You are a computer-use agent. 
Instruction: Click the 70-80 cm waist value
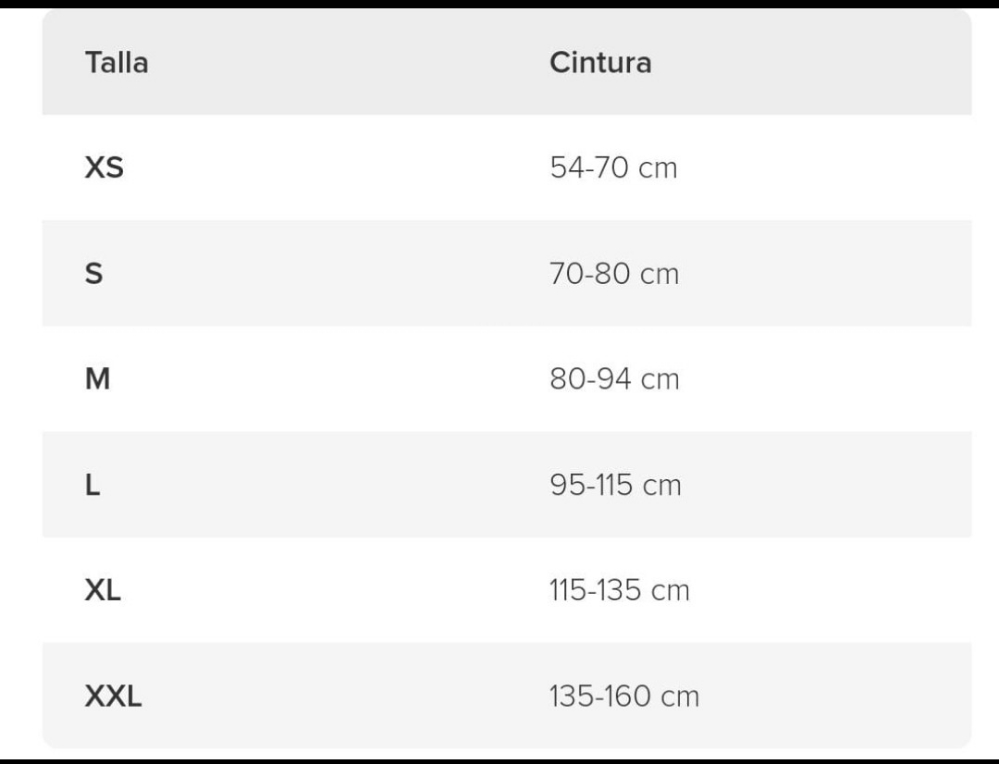(x=614, y=273)
